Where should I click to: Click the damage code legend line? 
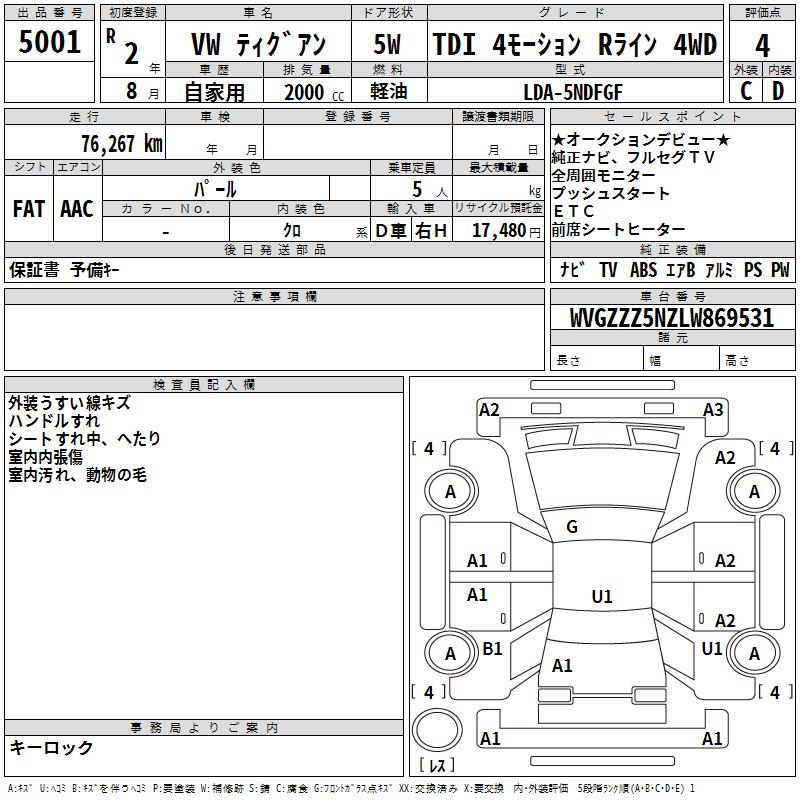click(x=352, y=788)
